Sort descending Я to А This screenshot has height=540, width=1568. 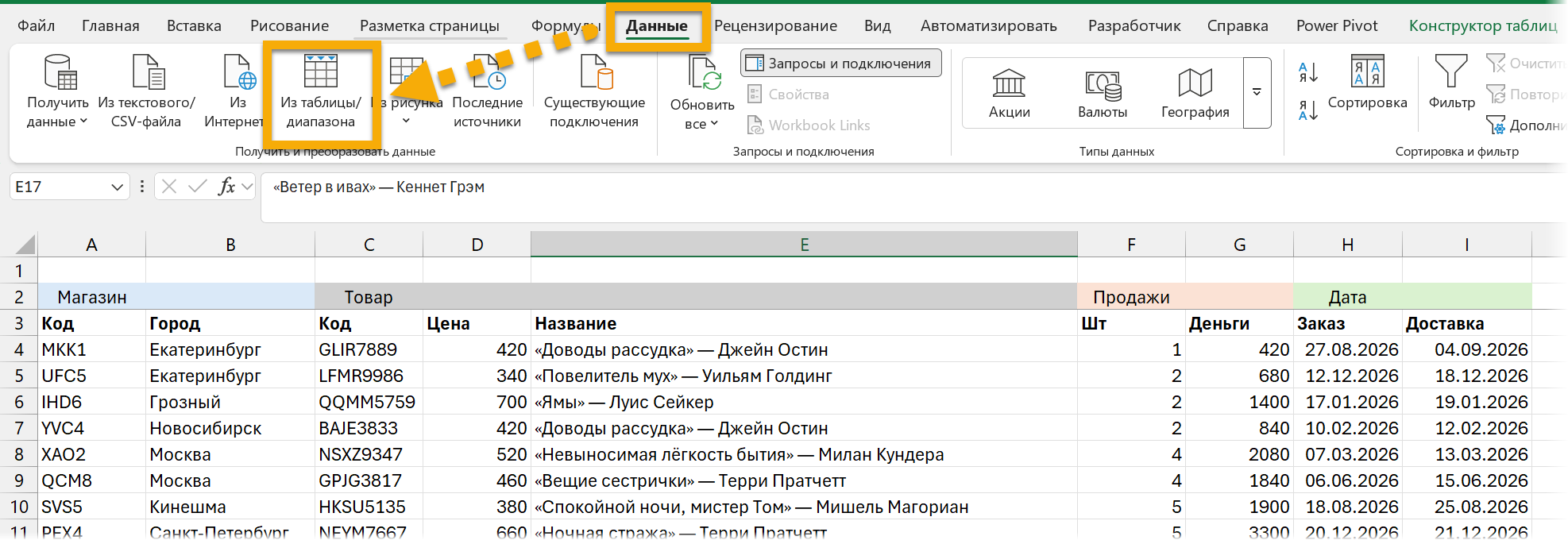(1308, 110)
